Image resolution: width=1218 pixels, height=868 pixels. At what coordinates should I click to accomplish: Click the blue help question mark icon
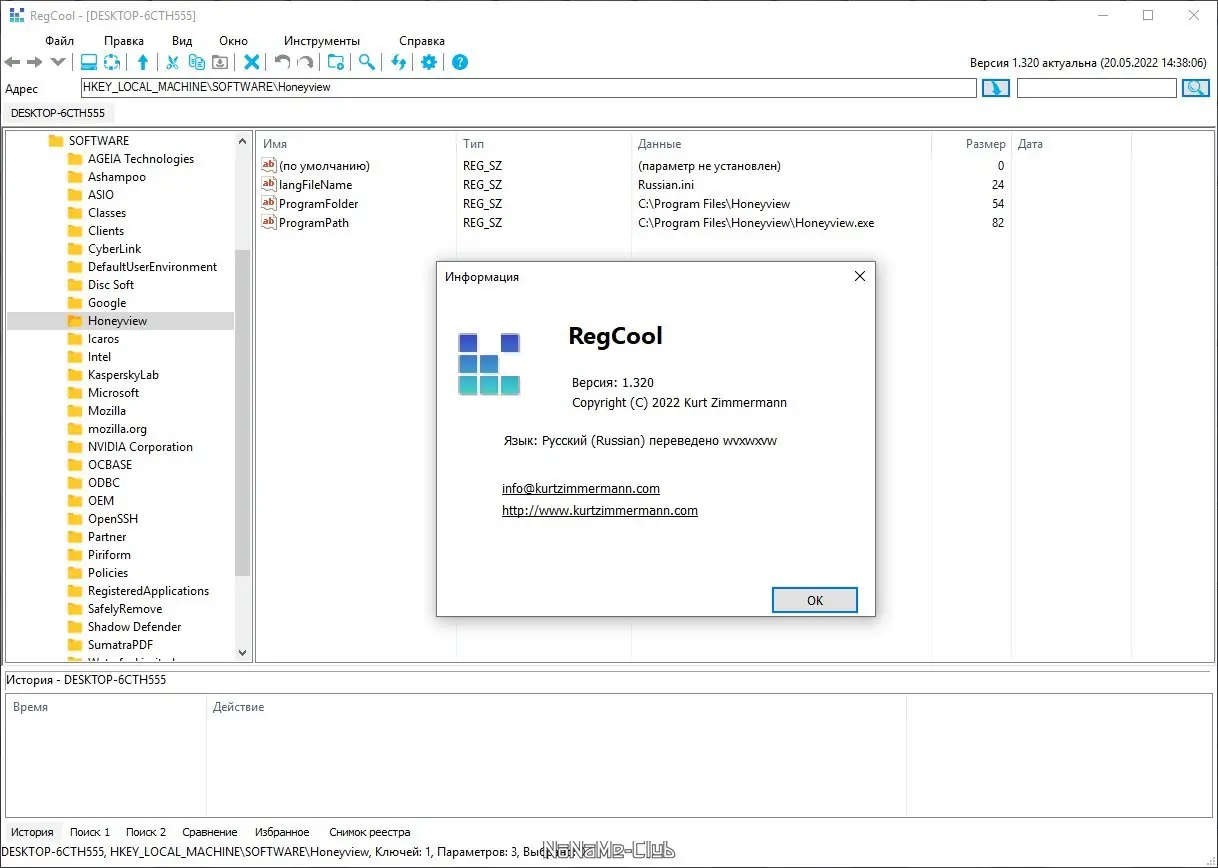pyautogui.click(x=460, y=62)
